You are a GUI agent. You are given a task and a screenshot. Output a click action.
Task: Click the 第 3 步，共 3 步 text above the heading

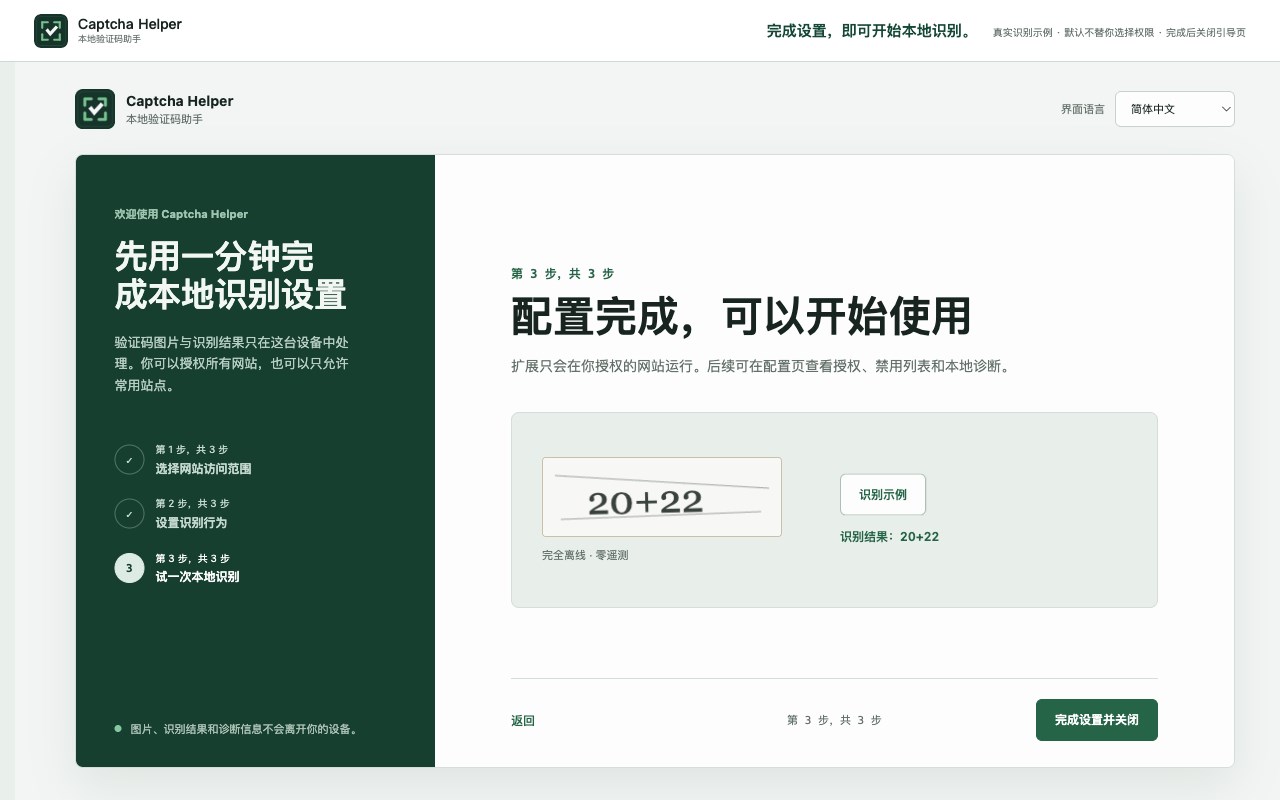(x=563, y=274)
